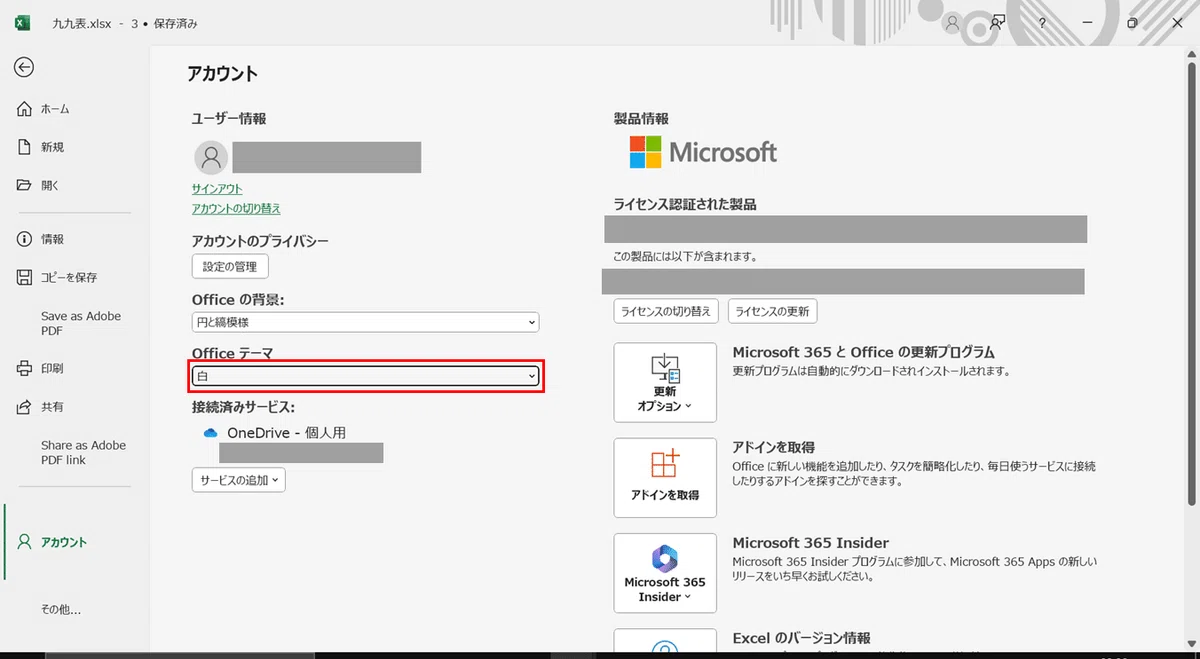Click Share as Adobe PDF link

click(x=84, y=453)
